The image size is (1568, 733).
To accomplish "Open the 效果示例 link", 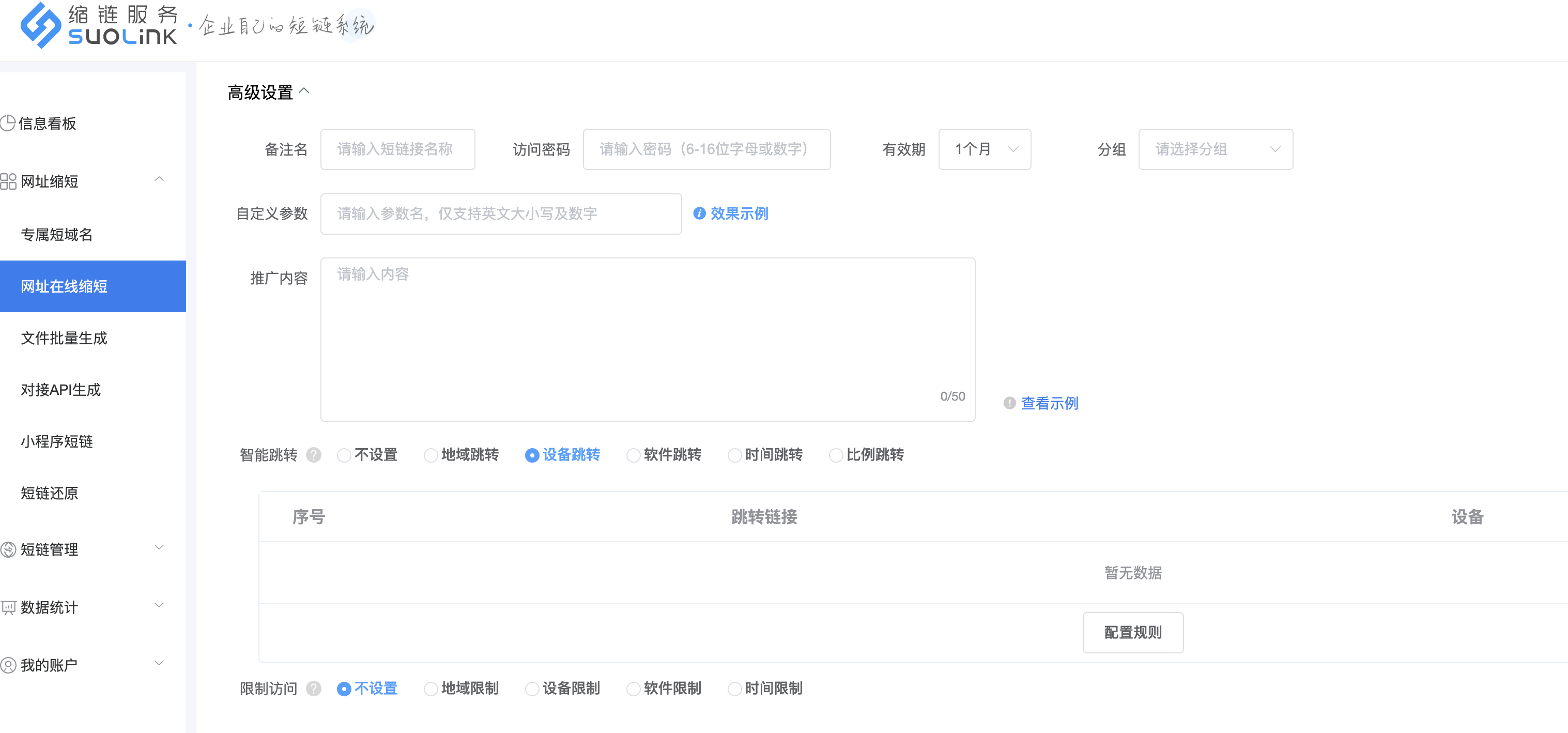I will pos(739,213).
